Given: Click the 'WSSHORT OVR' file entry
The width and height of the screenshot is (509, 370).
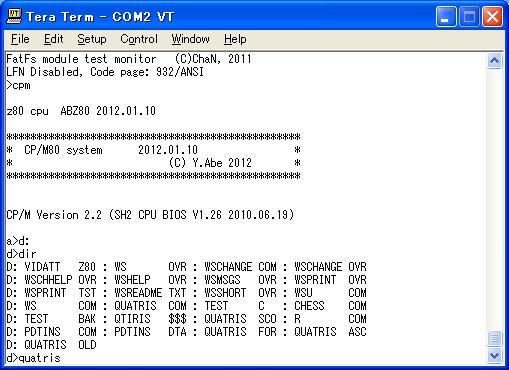Looking at the screenshot, I should pos(240,293).
